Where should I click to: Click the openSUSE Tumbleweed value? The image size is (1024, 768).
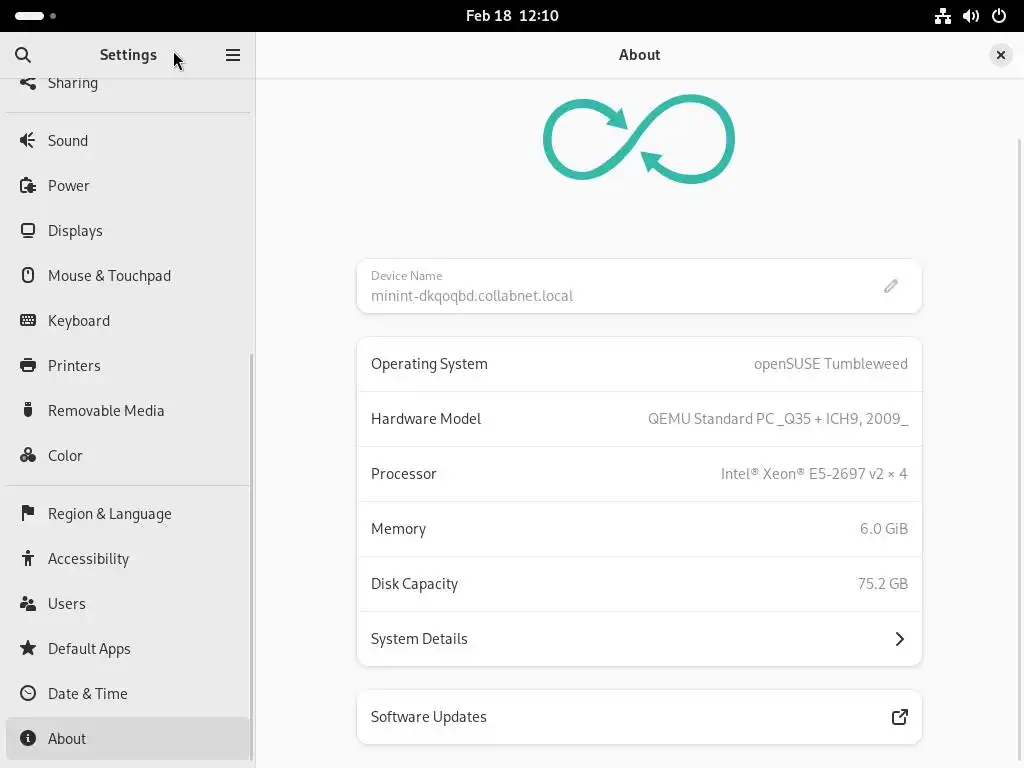(x=831, y=364)
